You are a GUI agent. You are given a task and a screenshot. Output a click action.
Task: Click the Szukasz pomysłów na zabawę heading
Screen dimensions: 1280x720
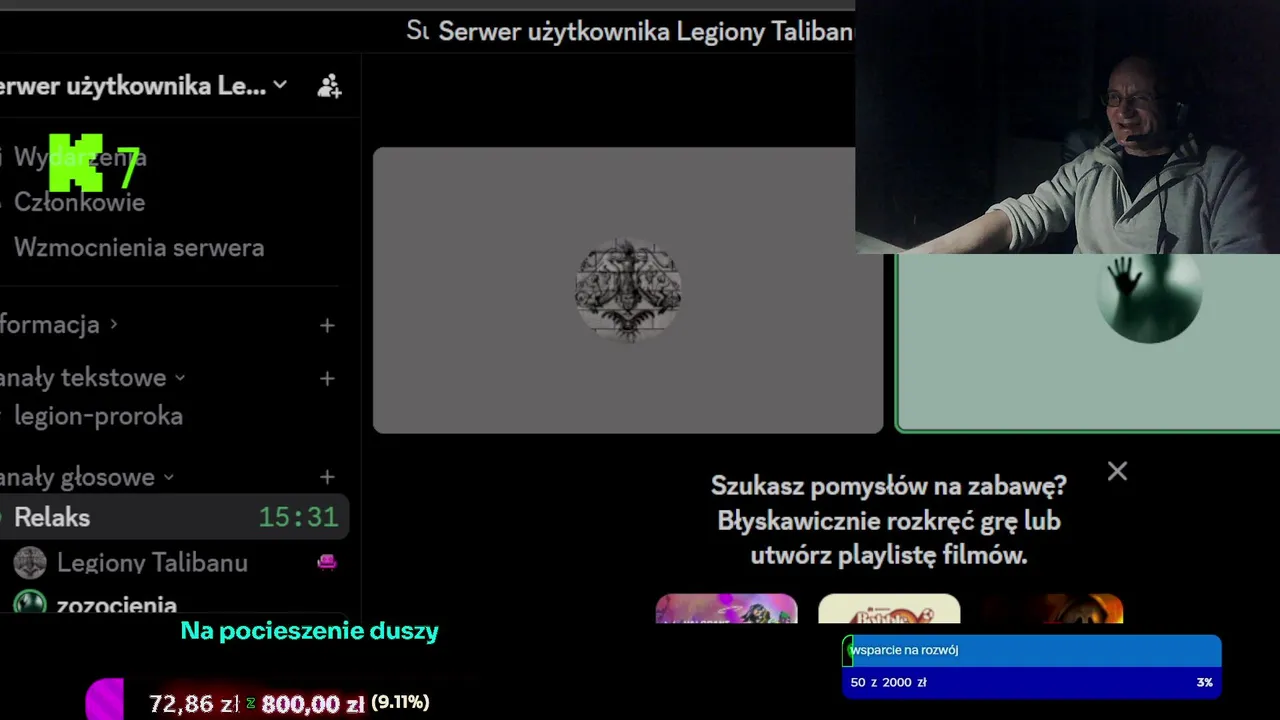point(889,486)
